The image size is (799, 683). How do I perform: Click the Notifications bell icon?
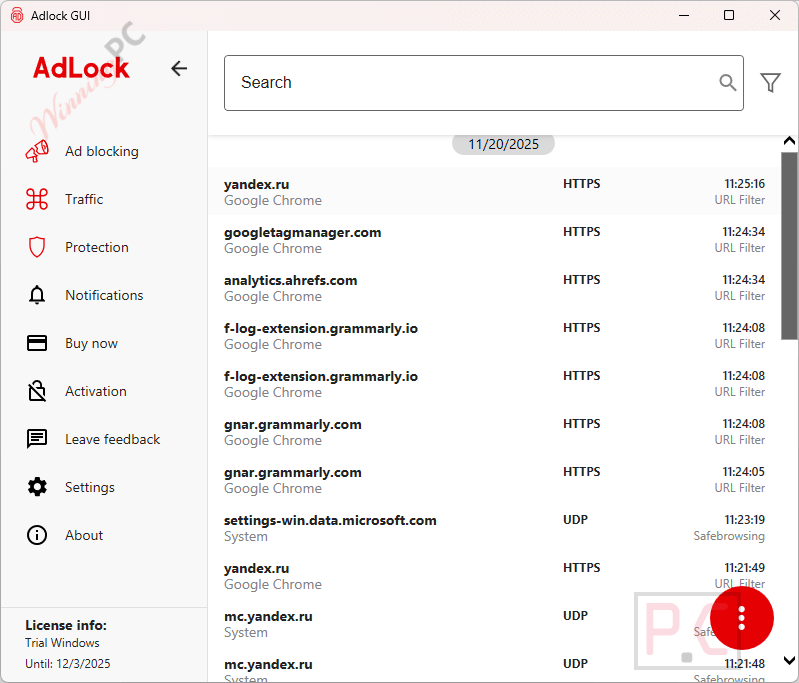click(x=37, y=295)
